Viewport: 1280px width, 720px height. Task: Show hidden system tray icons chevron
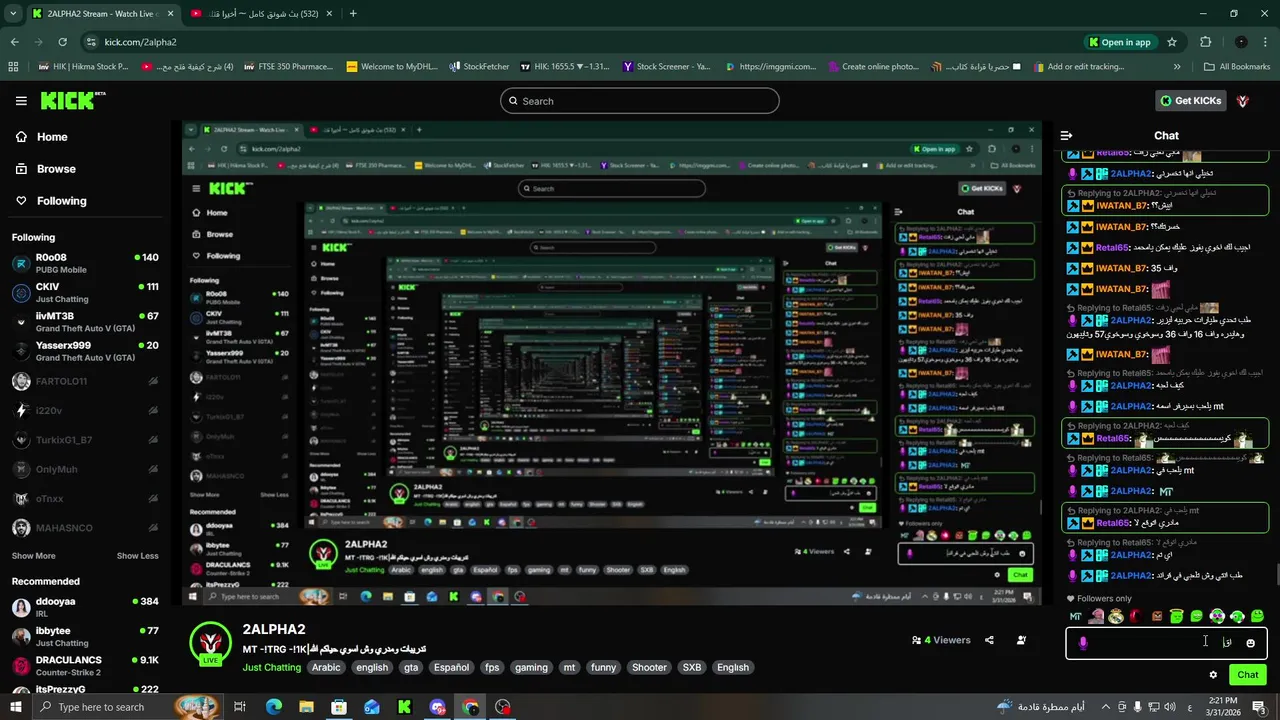(1104, 707)
